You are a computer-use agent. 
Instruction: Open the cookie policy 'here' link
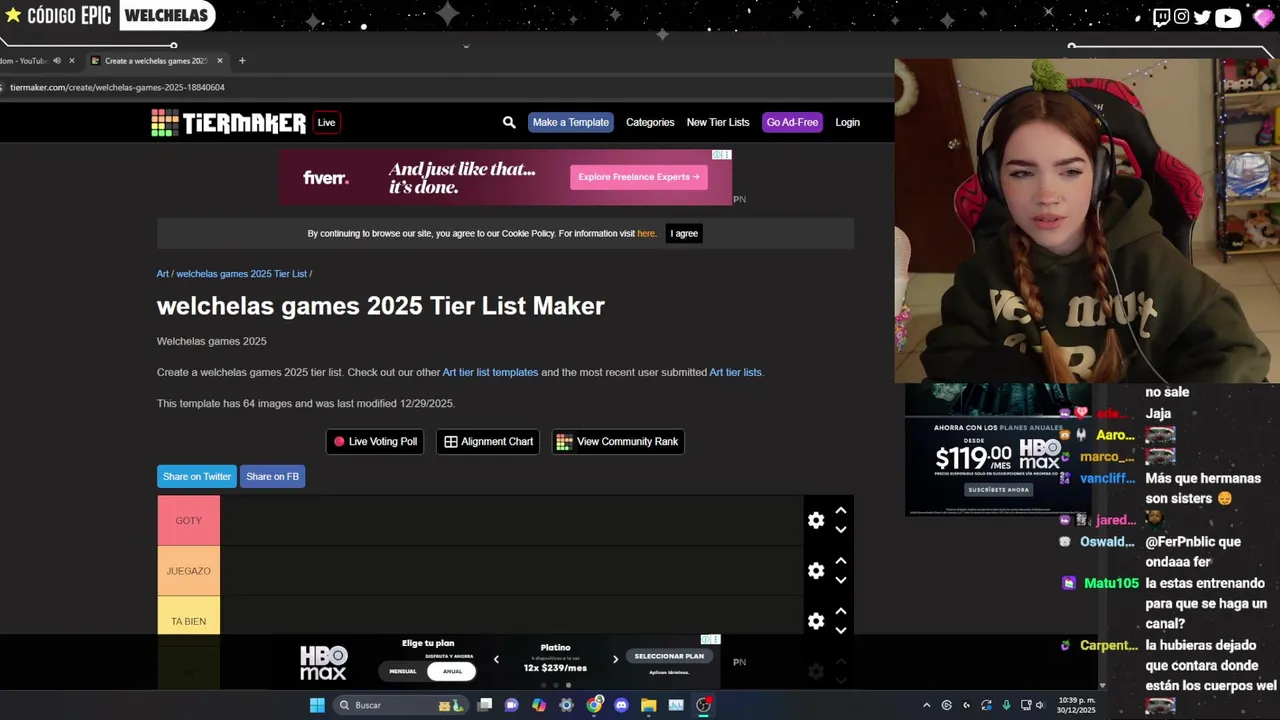coord(646,234)
